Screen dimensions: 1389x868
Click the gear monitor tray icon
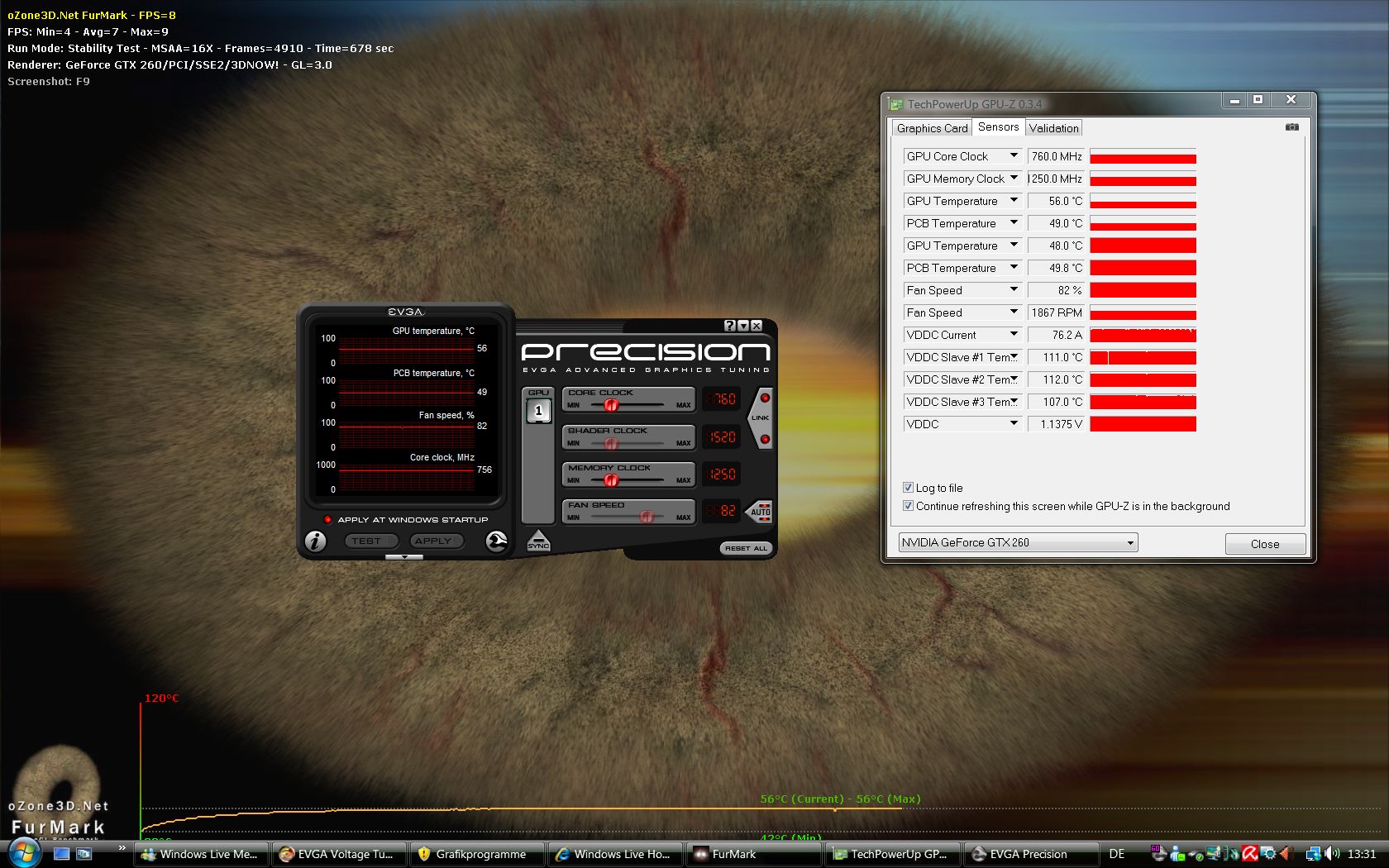pos(1268,853)
